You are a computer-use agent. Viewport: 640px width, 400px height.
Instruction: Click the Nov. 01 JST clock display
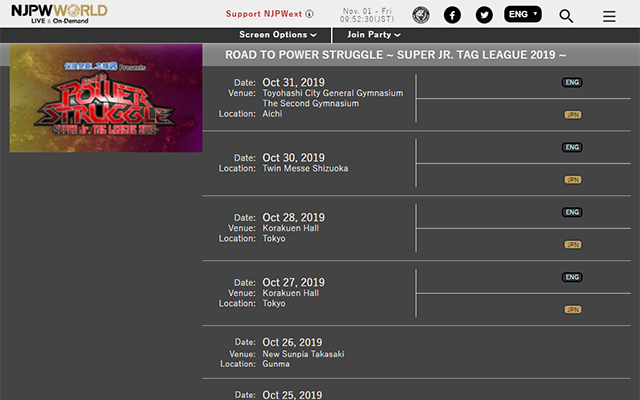pyautogui.click(x=367, y=15)
